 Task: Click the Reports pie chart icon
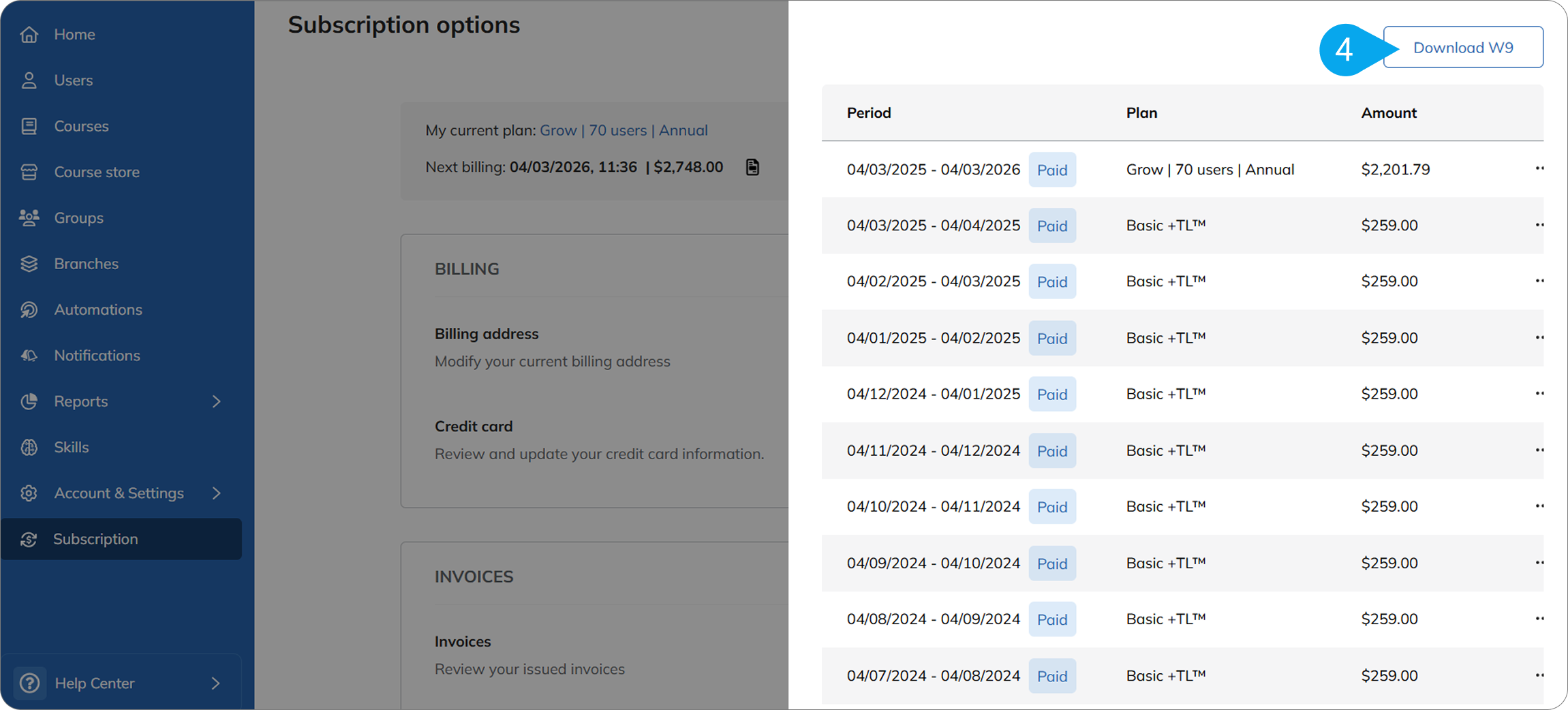[29, 401]
